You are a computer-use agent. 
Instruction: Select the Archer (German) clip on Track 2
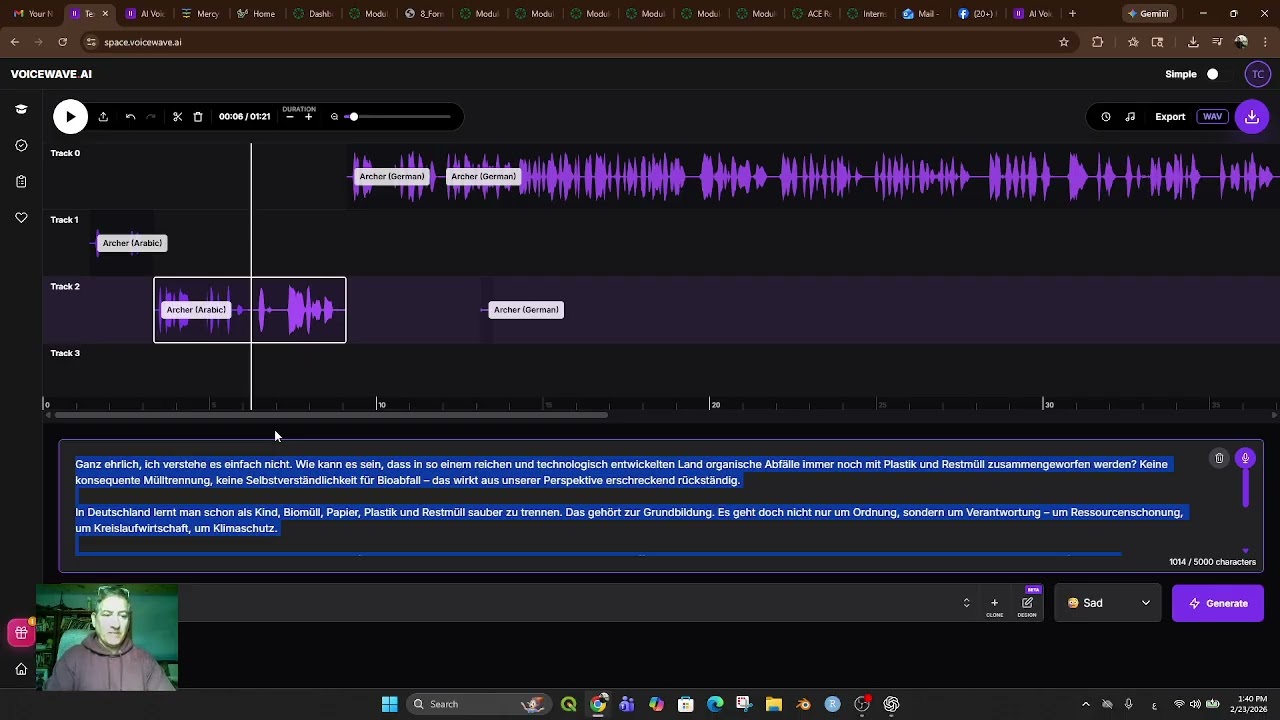(526, 310)
